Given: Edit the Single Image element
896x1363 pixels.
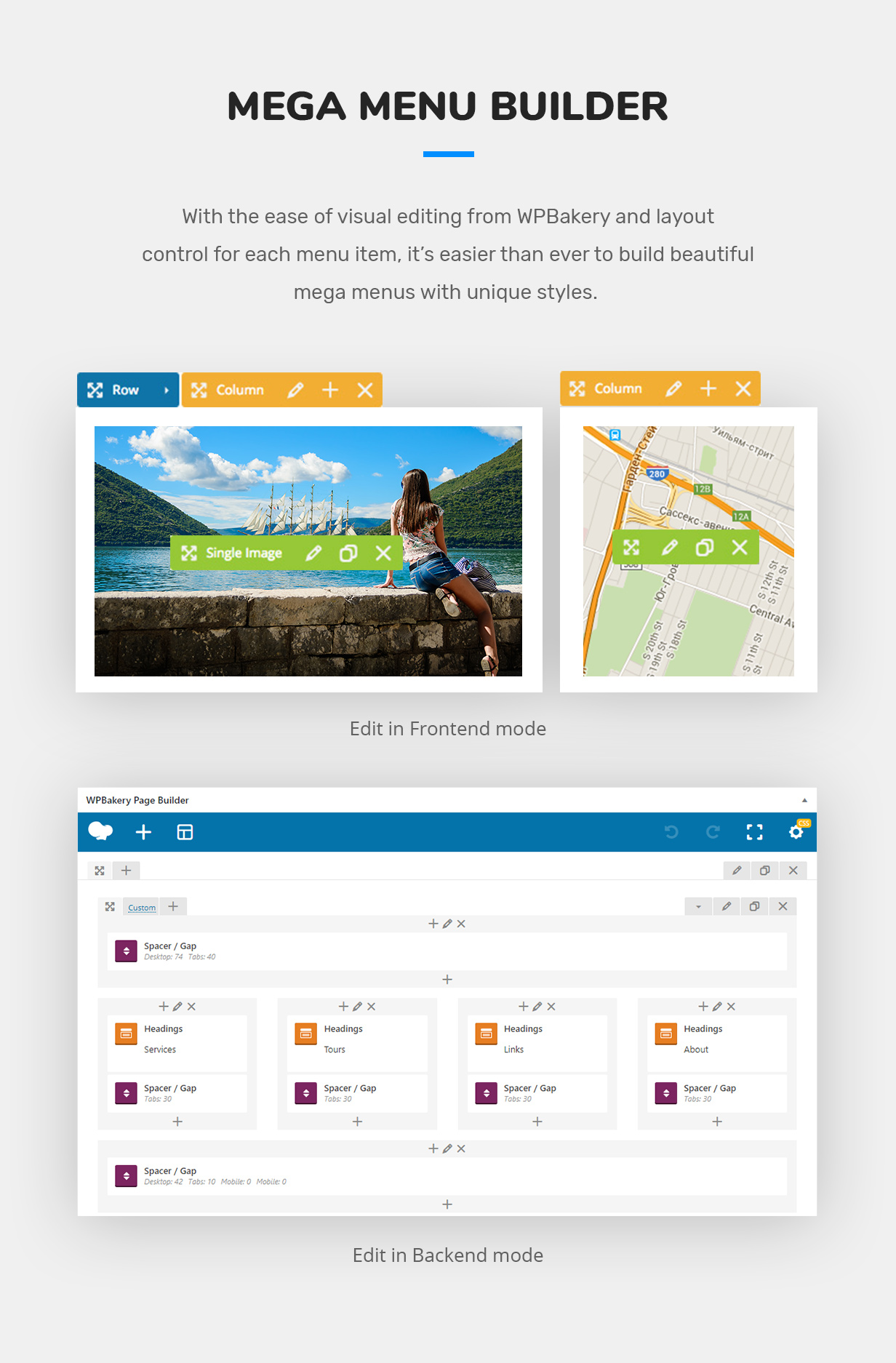Looking at the screenshot, I should [313, 553].
